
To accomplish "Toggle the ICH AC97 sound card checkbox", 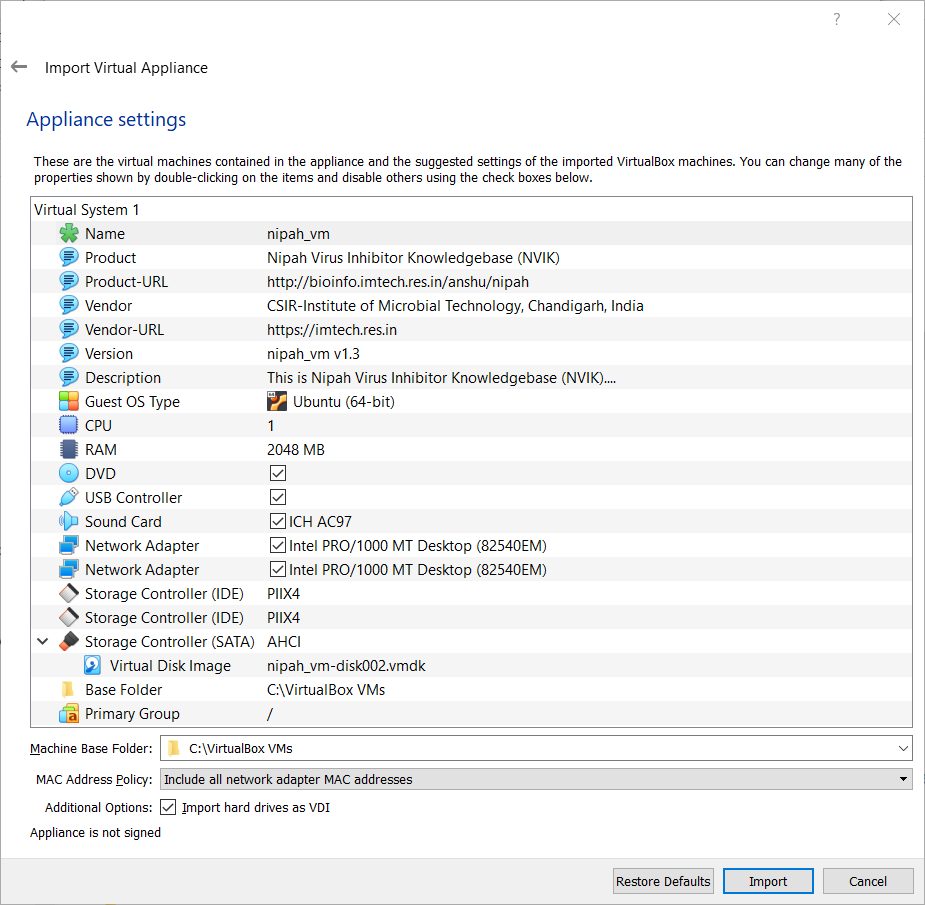I will point(278,522).
